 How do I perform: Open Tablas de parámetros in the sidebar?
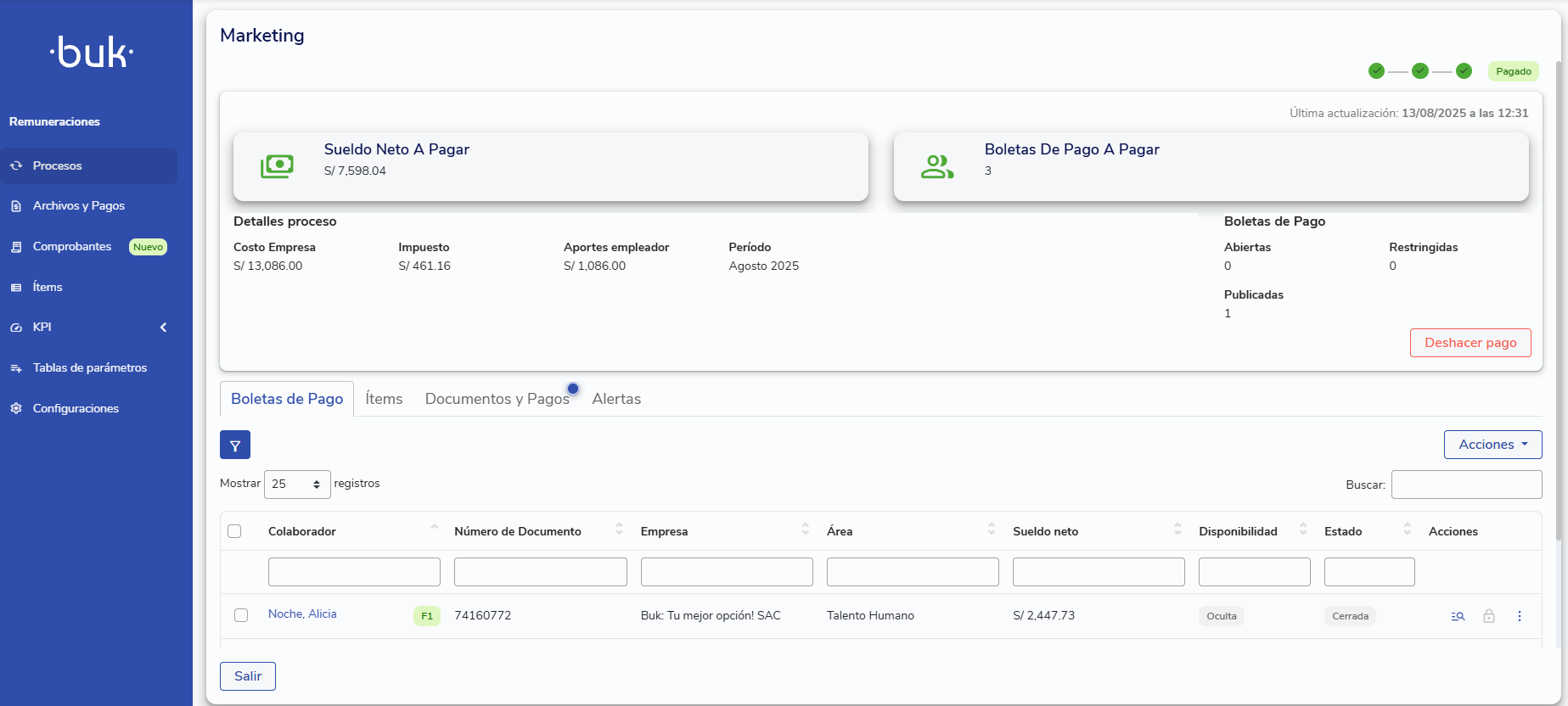89,367
